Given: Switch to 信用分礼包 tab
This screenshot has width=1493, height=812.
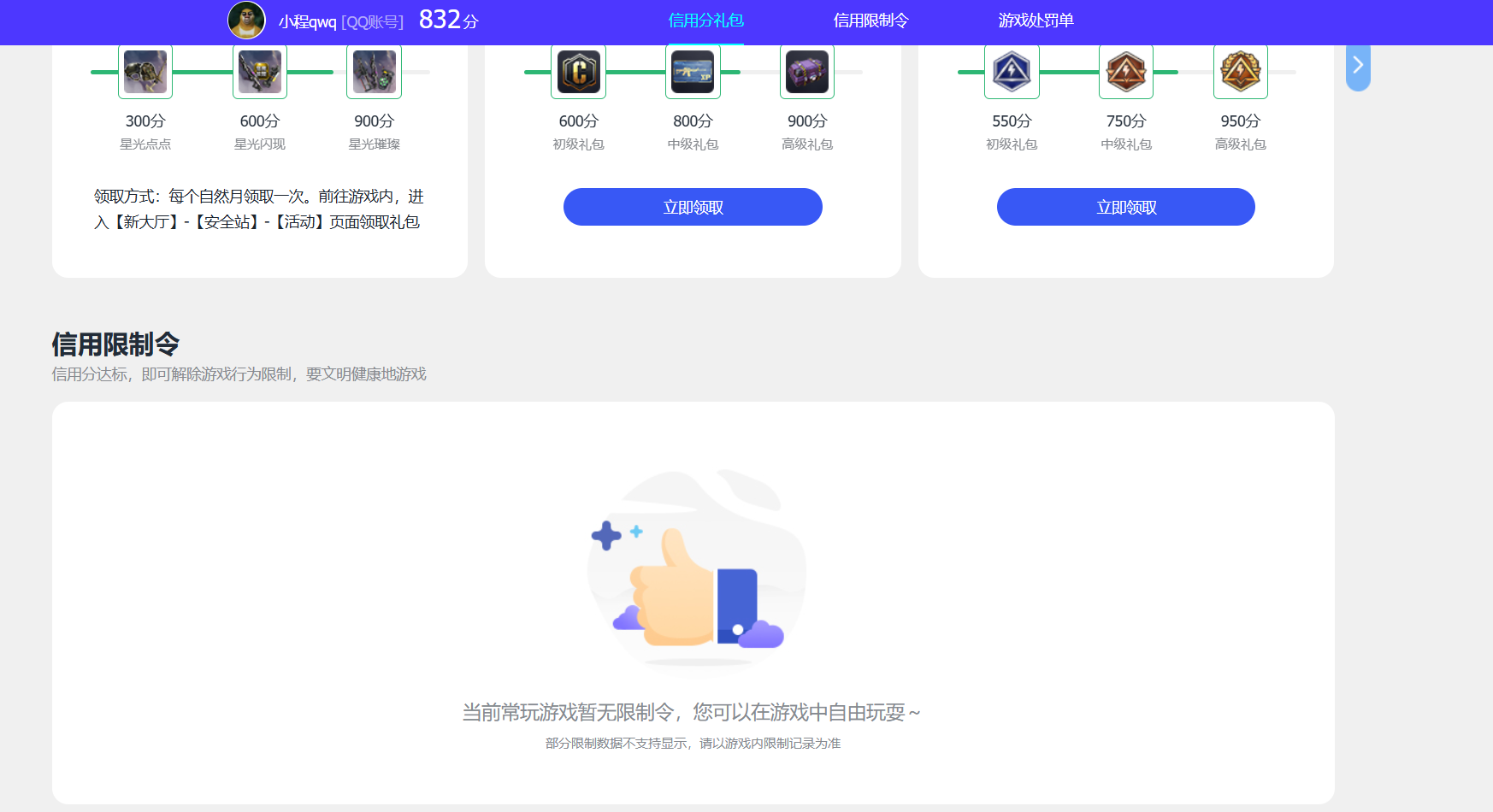Looking at the screenshot, I should pyautogui.click(x=705, y=21).
